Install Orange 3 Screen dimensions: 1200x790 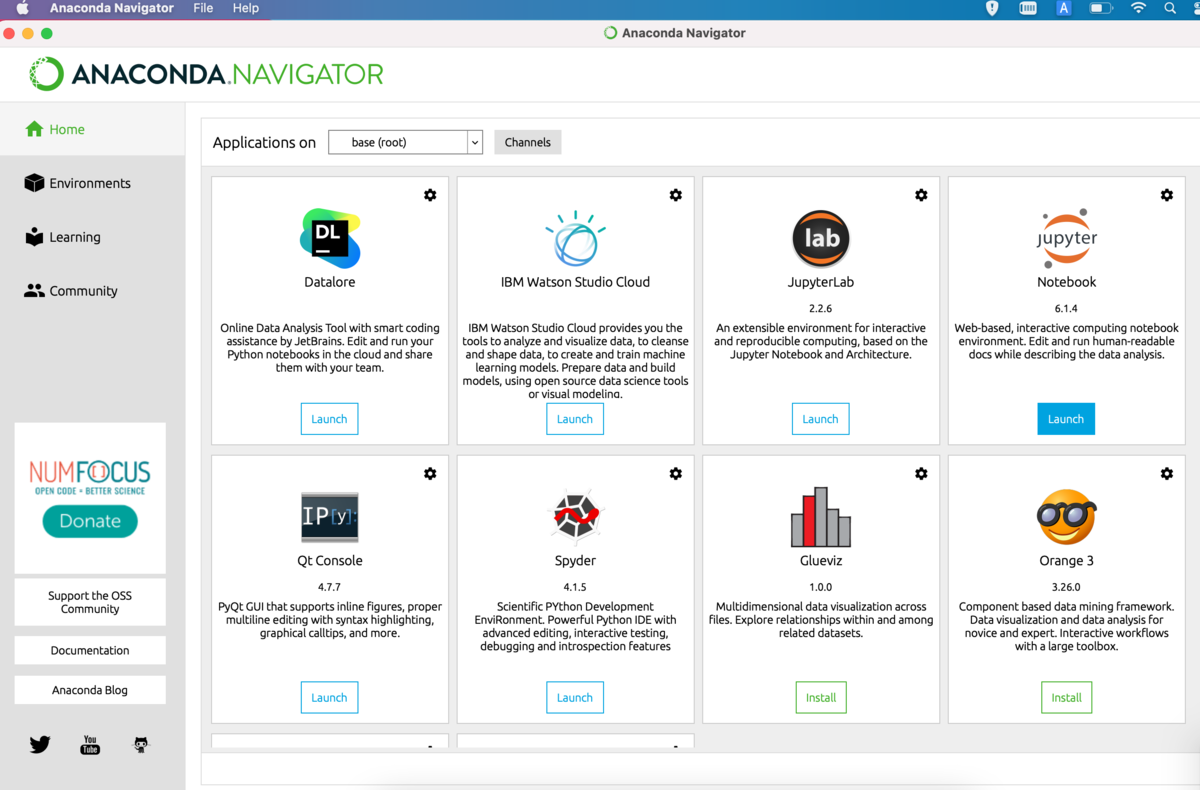click(1066, 698)
